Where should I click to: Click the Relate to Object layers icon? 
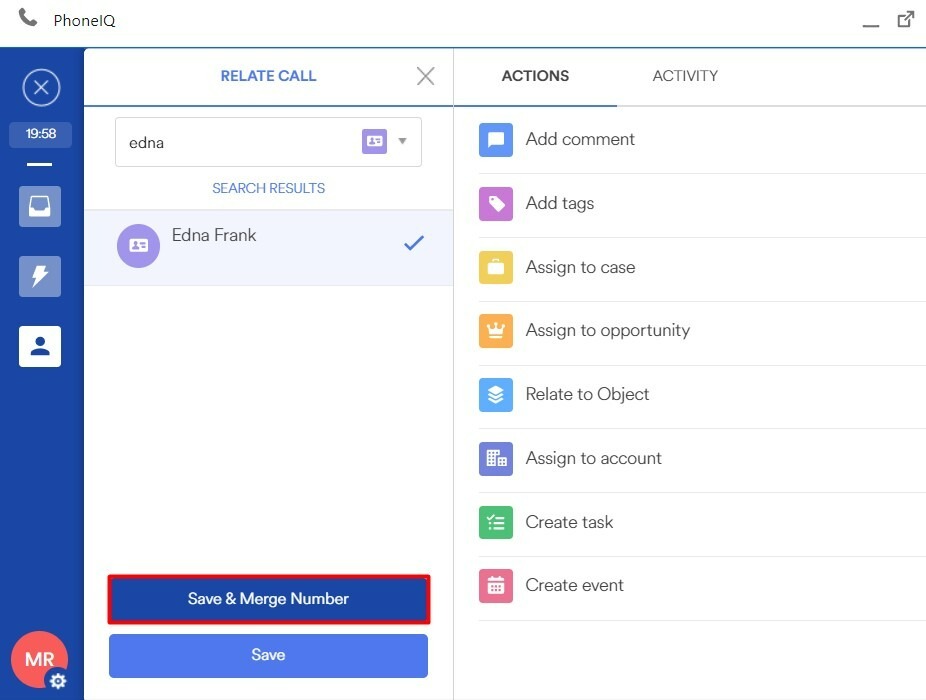(495, 395)
